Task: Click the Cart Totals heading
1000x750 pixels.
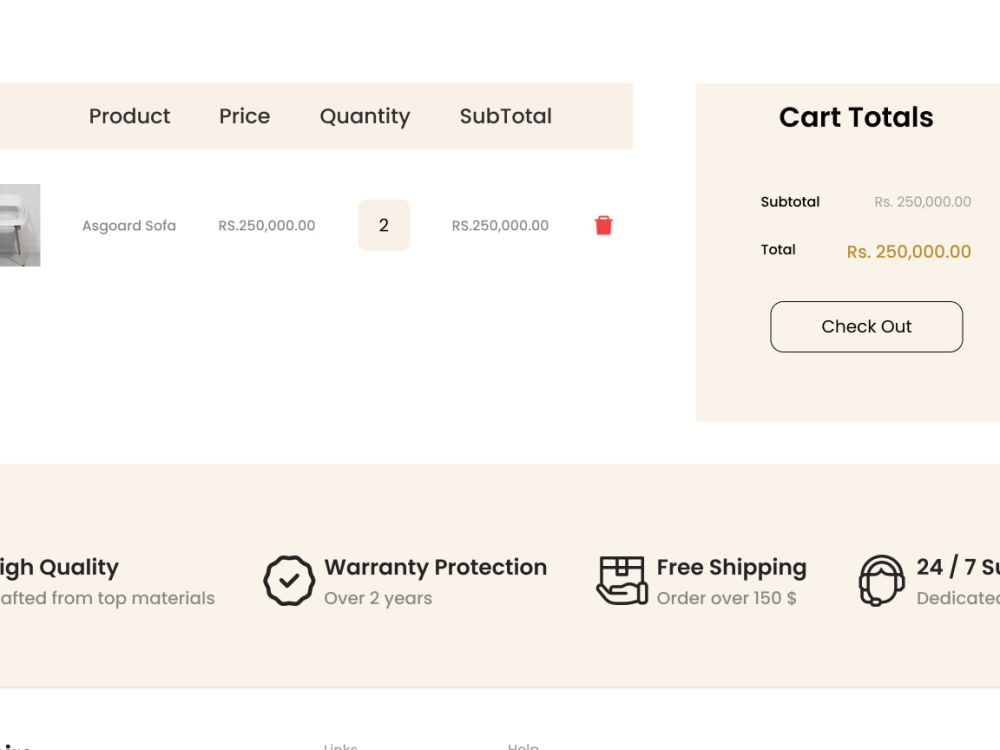Action: click(856, 117)
